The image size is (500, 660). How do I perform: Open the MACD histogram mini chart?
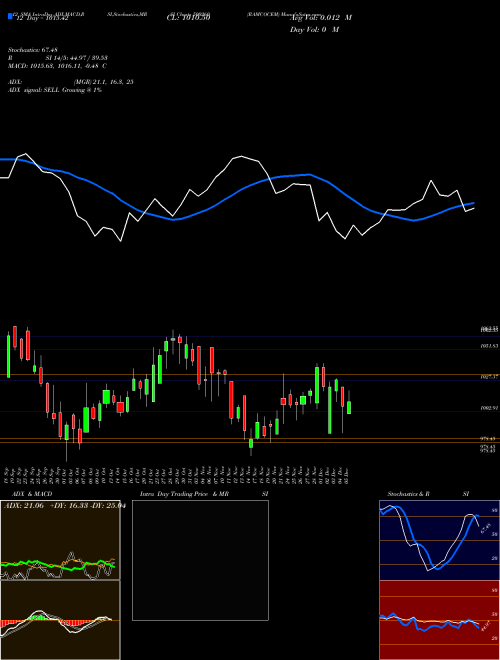point(60,620)
